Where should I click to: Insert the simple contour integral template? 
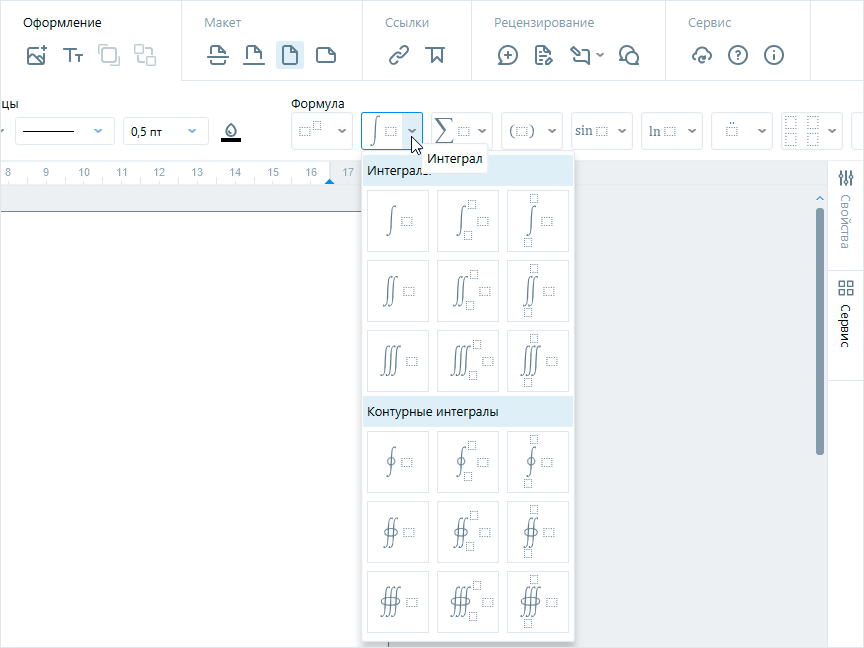pyautogui.click(x=398, y=461)
